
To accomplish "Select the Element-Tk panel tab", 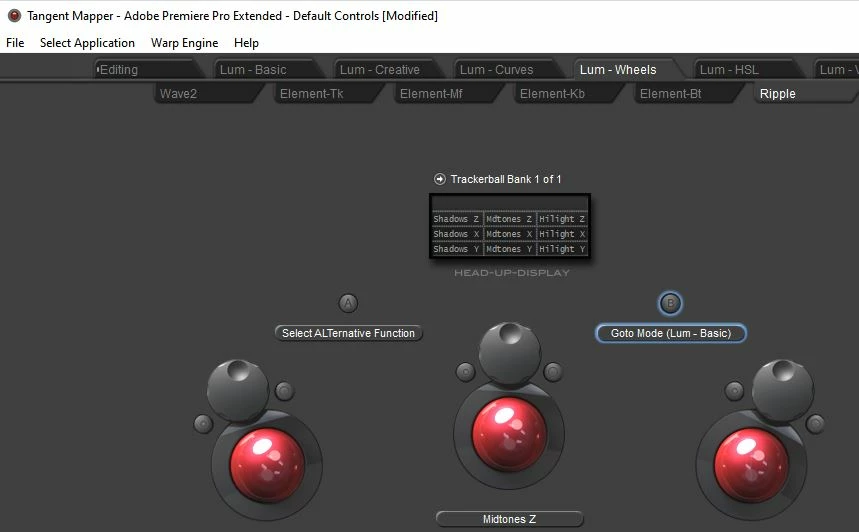I will [x=327, y=94].
